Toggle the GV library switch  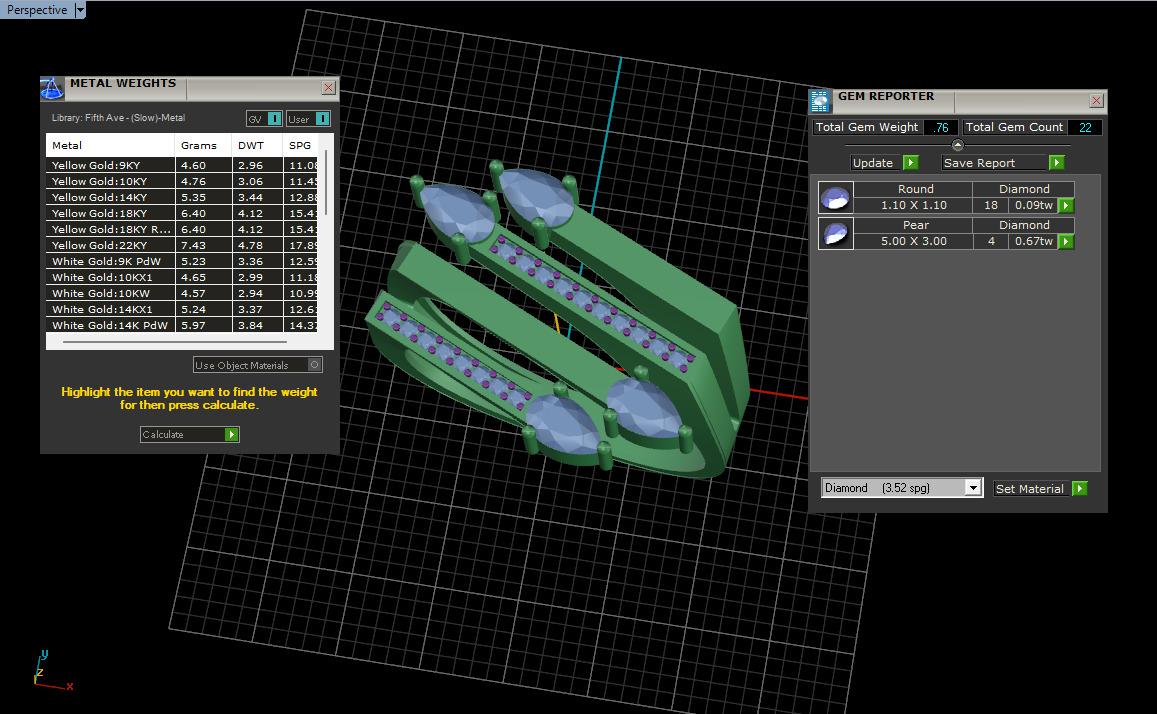tap(274, 119)
